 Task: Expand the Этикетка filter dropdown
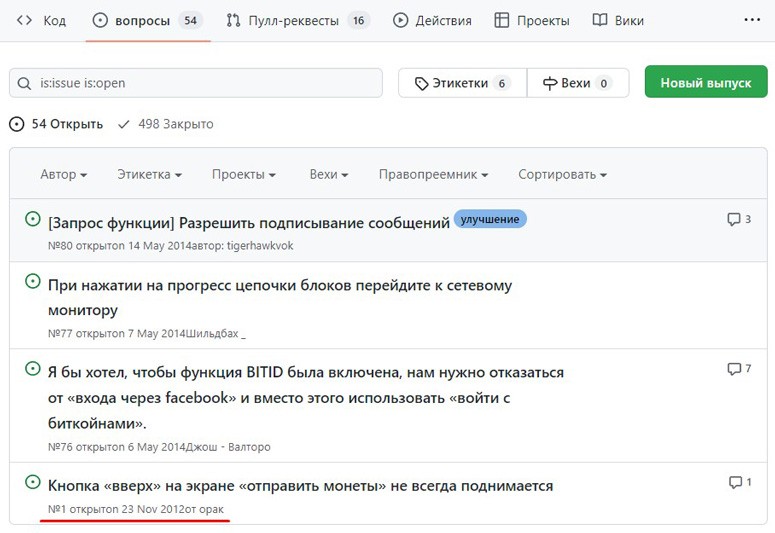[149, 175]
